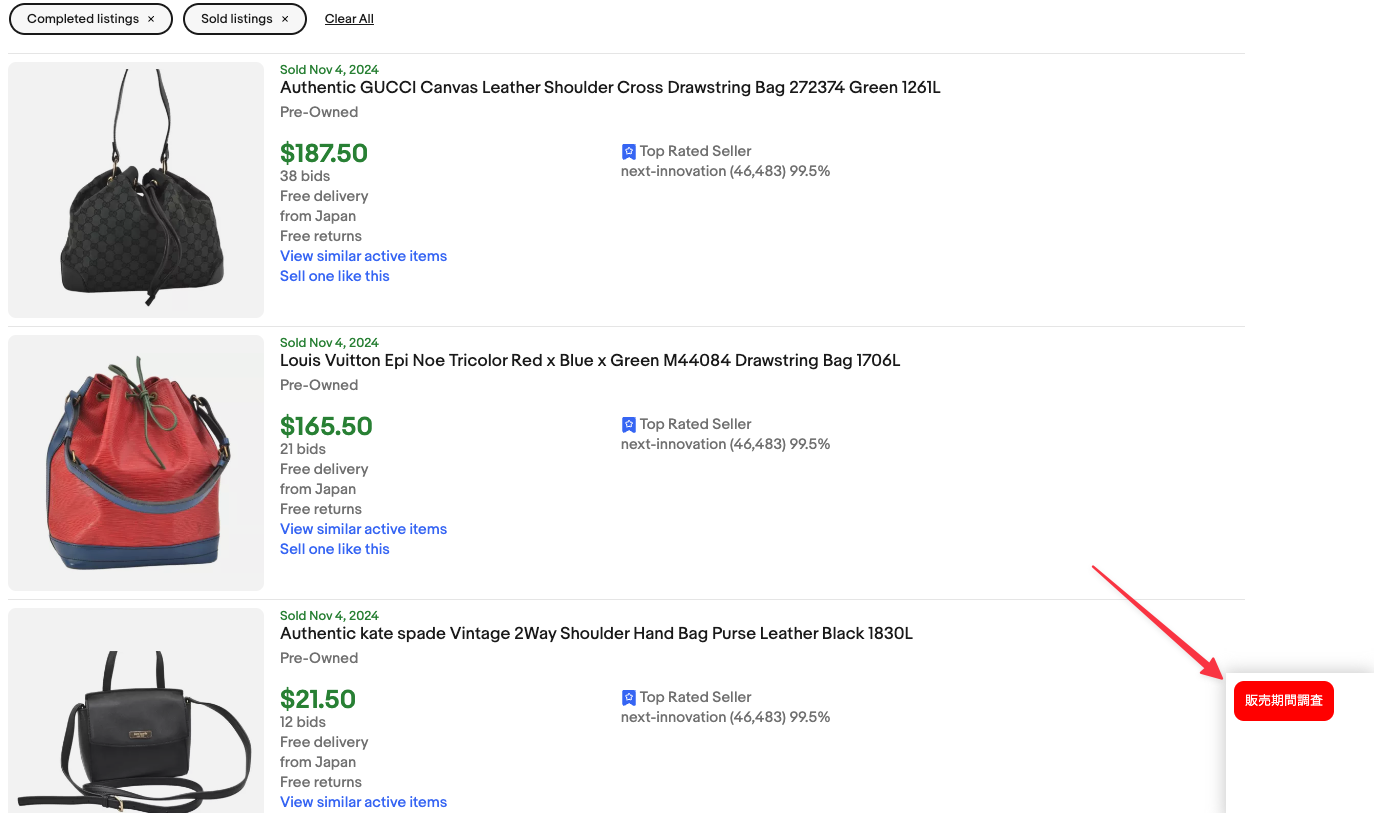Click Pre-Owned under the Louis Vuitton title
The width and height of the screenshot is (1374, 813).
319,385
